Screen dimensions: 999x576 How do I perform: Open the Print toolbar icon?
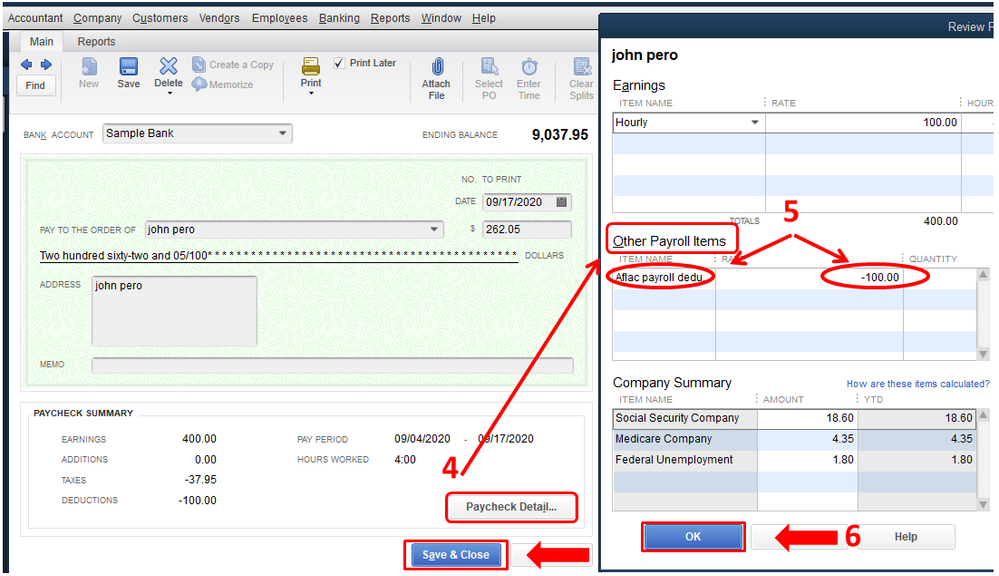point(311,66)
